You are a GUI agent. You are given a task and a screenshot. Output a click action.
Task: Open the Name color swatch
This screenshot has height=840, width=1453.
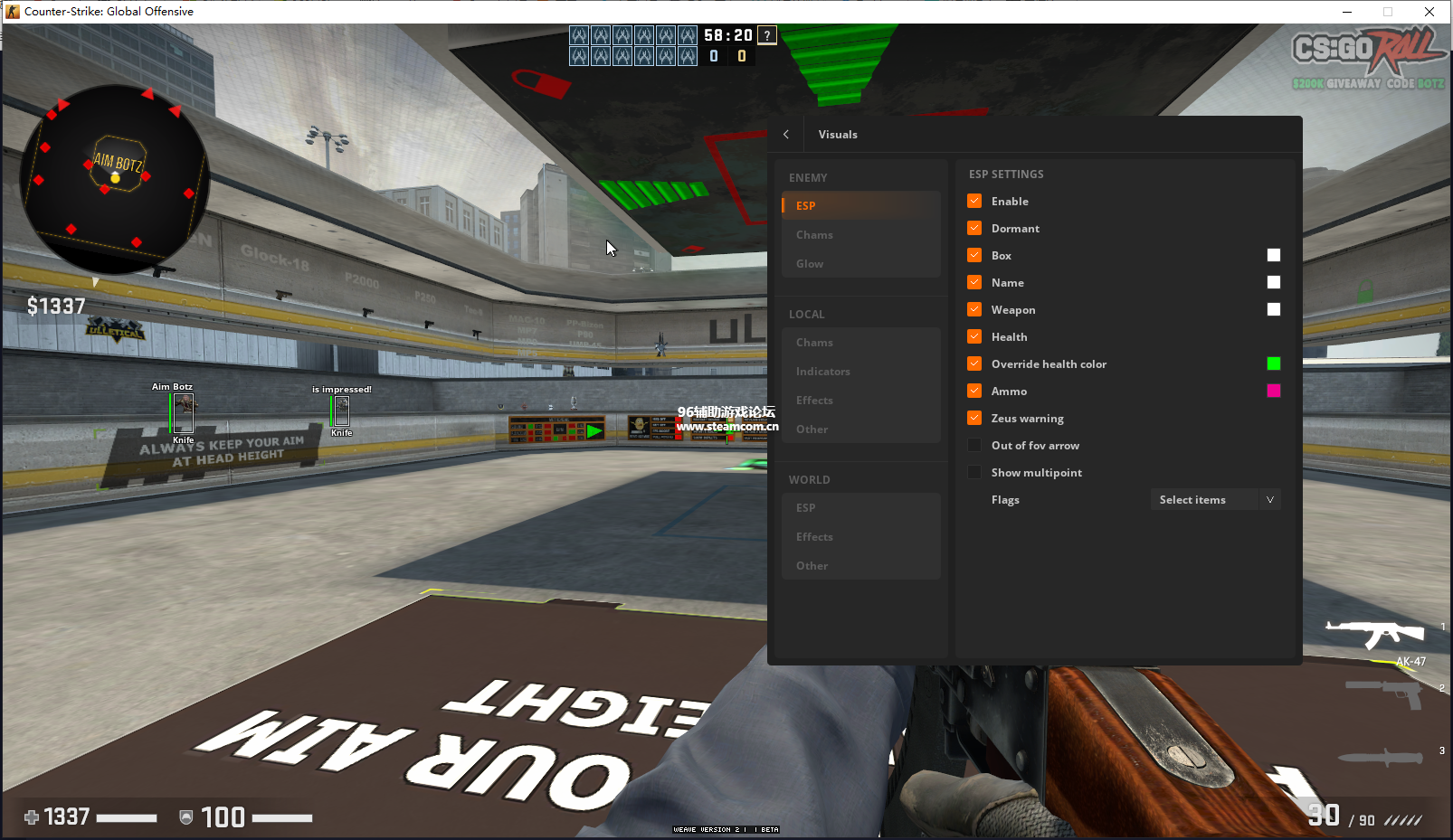click(1274, 282)
